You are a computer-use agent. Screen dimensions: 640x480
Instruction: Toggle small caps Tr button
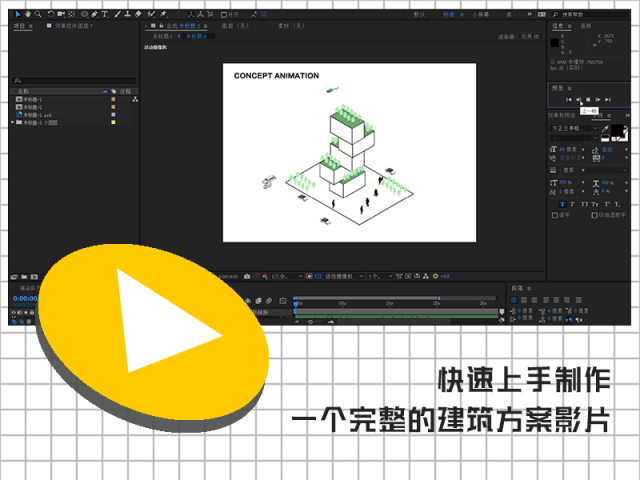(595, 204)
